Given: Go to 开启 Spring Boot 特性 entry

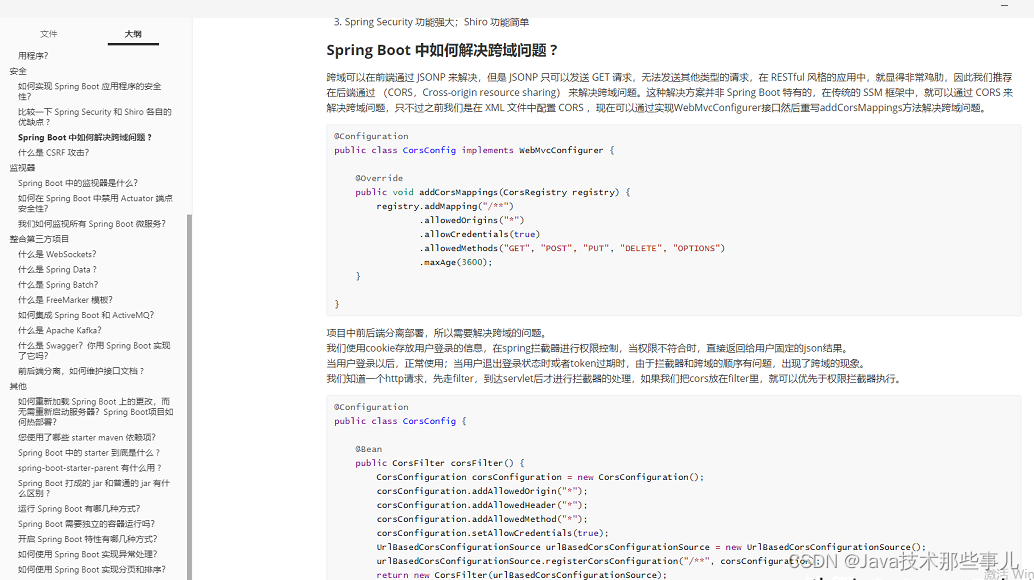Looking at the screenshot, I should click(x=88, y=539).
